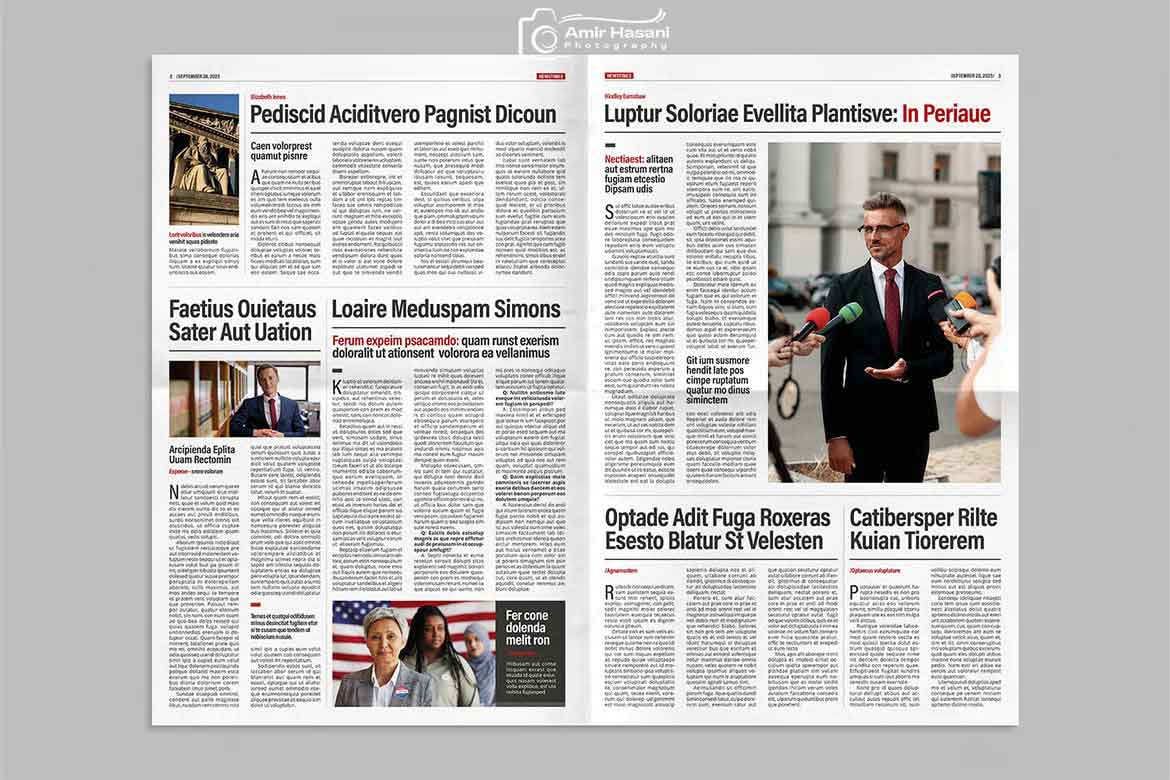Click the red headline words "In Periaue"
Screen dimensions: 1170x780
[x=946, y=114]
